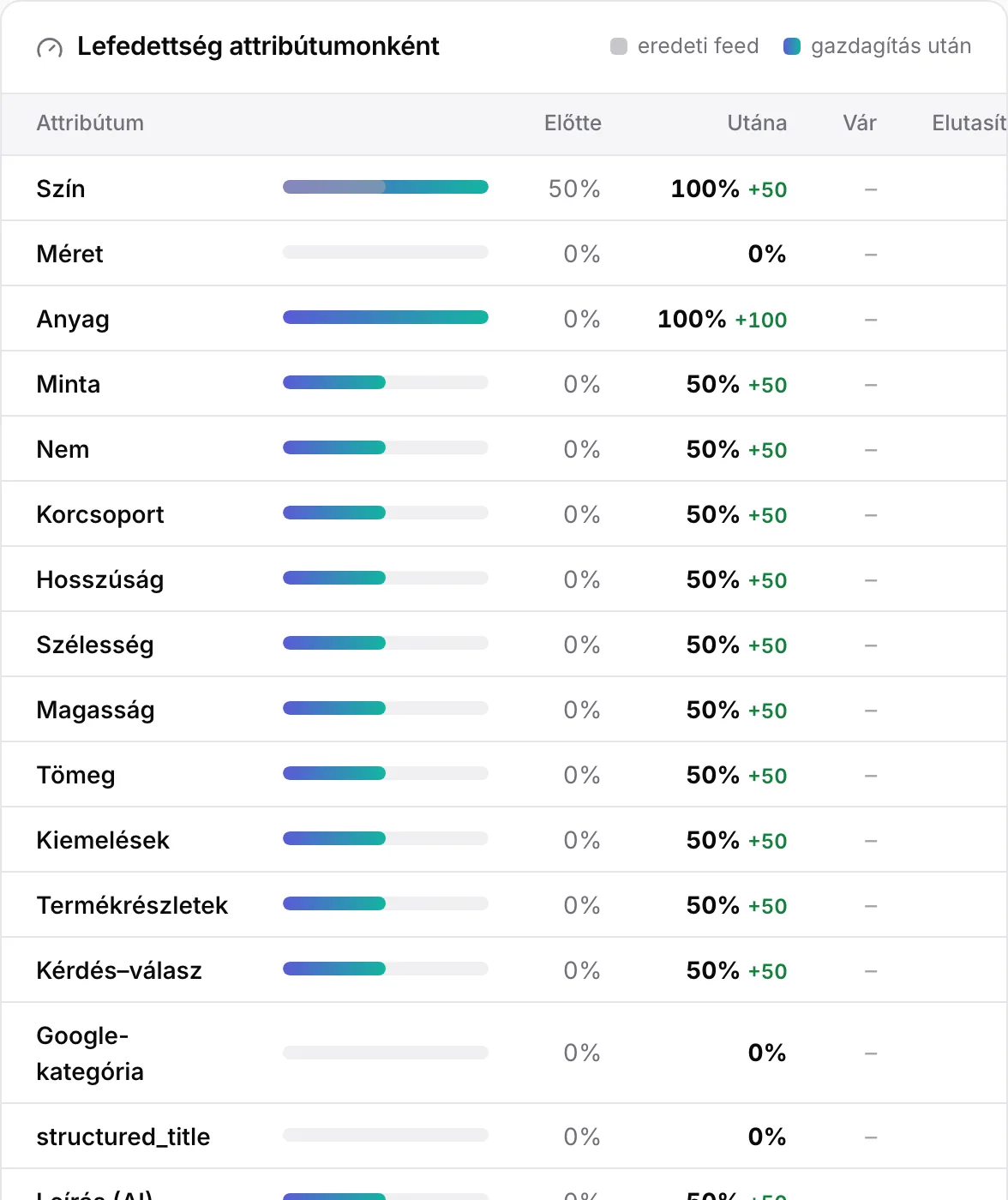Select the Google-kategória attribute row
The image size is (1008, 1200).
click(504, 1053)
